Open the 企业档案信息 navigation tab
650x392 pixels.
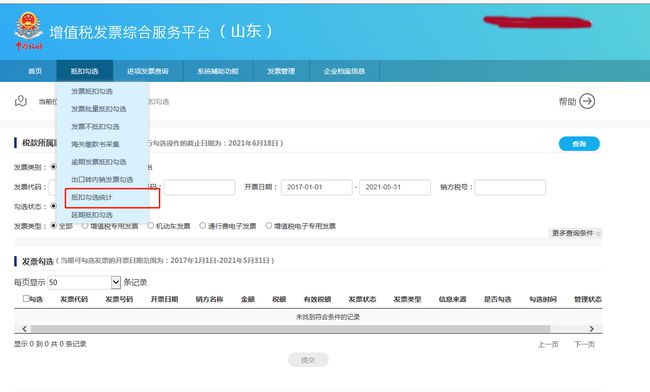(x=344, y=71)
